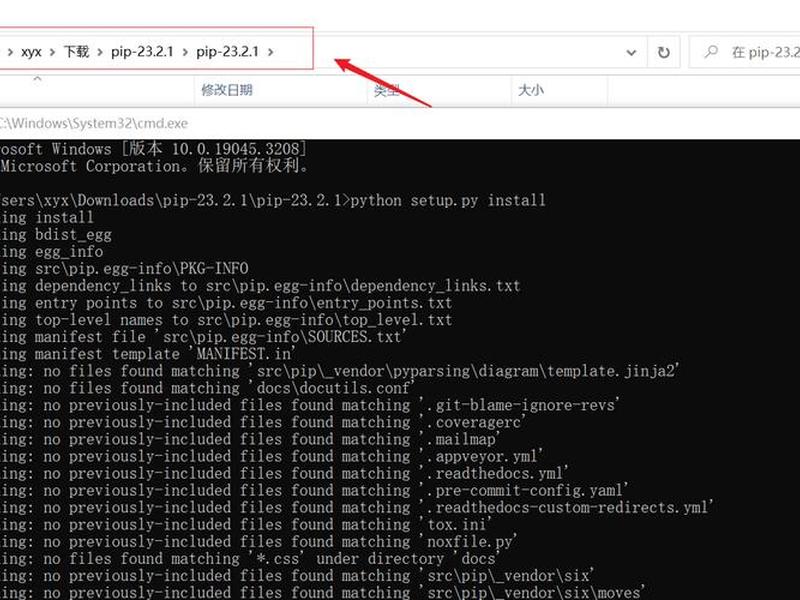The image size is (800, 600).
Task: Open the address bar history dropdown
Action: click(631, 53)
